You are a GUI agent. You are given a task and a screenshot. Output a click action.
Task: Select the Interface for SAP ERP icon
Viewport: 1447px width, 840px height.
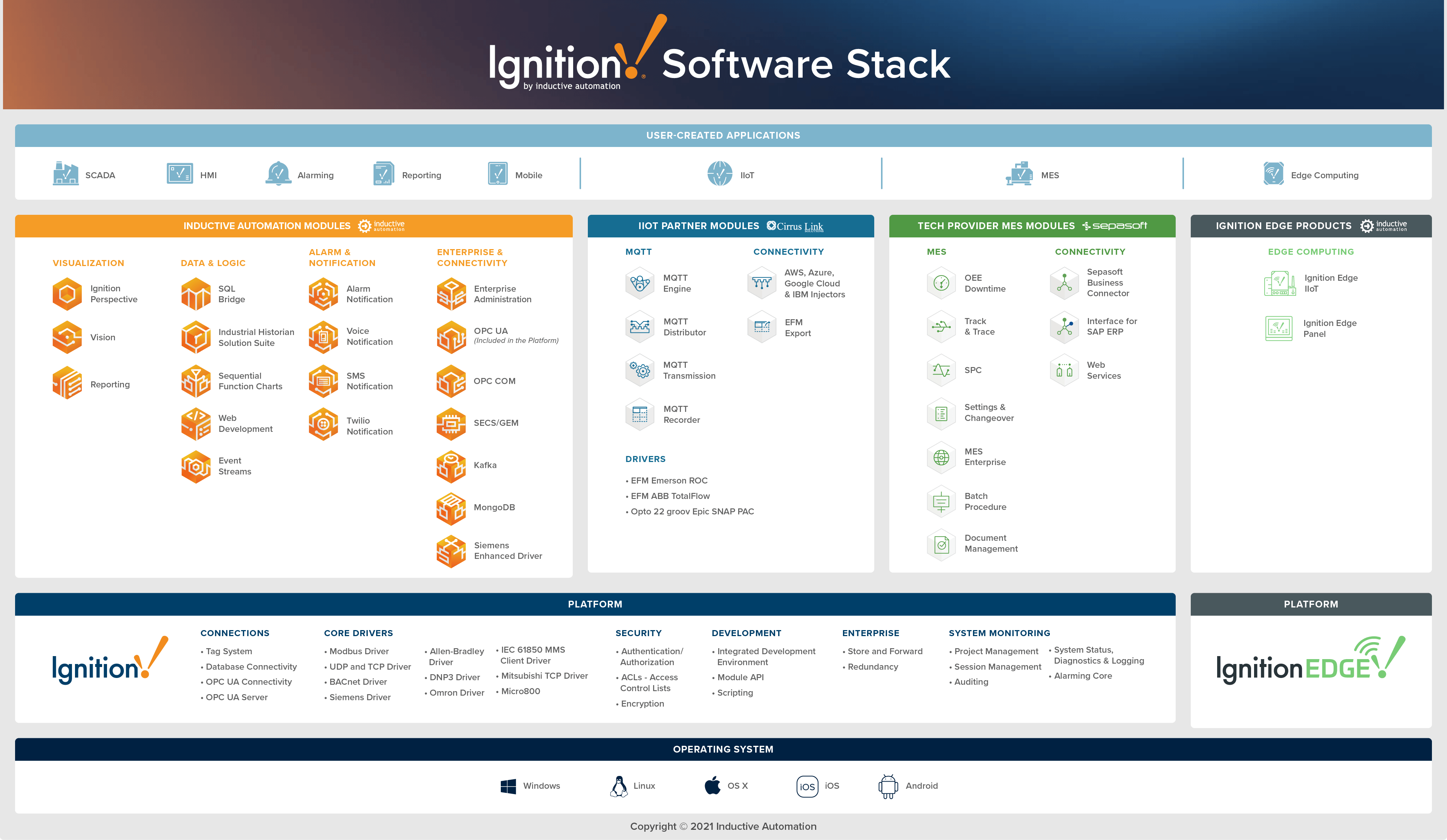1065,327
